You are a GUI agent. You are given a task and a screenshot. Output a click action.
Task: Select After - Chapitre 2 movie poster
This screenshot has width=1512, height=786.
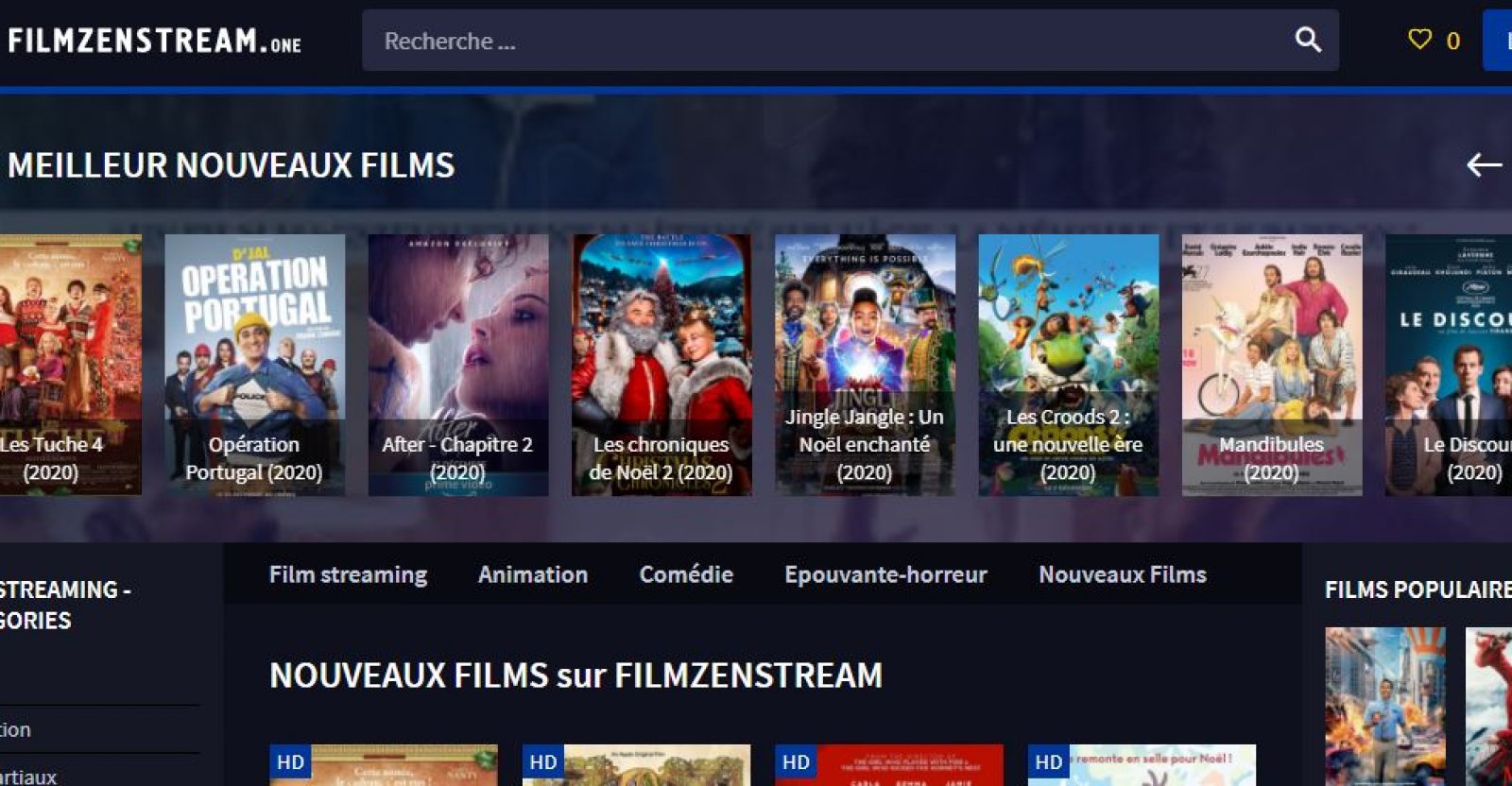[457, 365]
